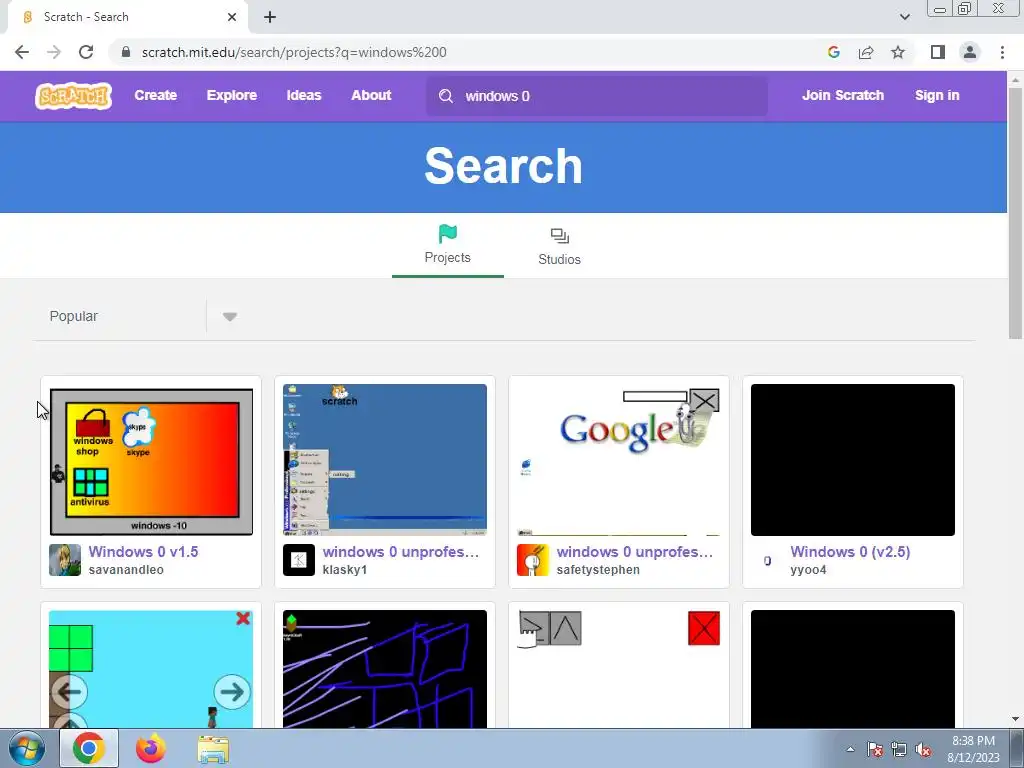Click safetystephen's avatar icon
This screenshot has width=1024, height=768.
pos(533,560)
